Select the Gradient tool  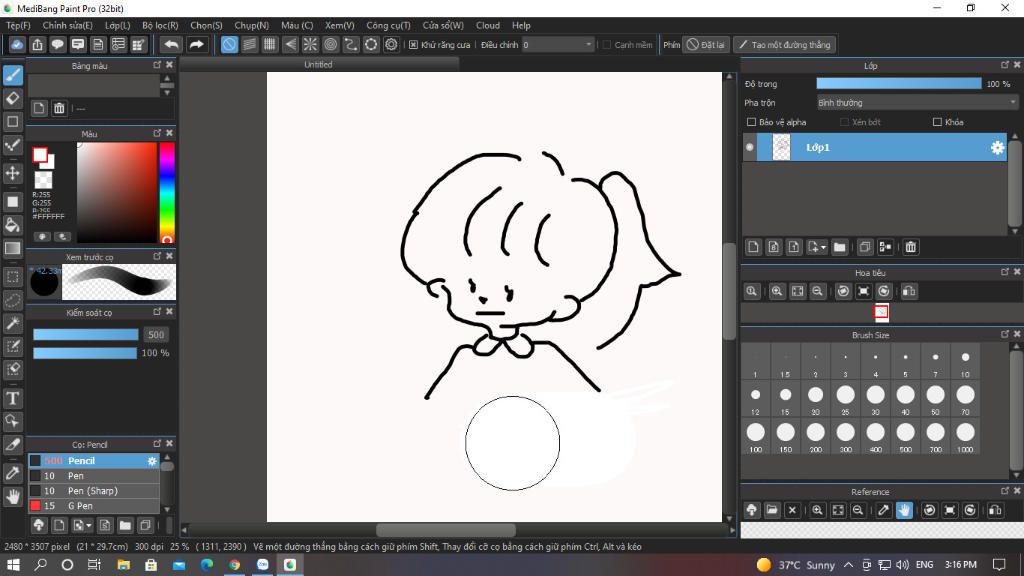click(x=13, y=249)
